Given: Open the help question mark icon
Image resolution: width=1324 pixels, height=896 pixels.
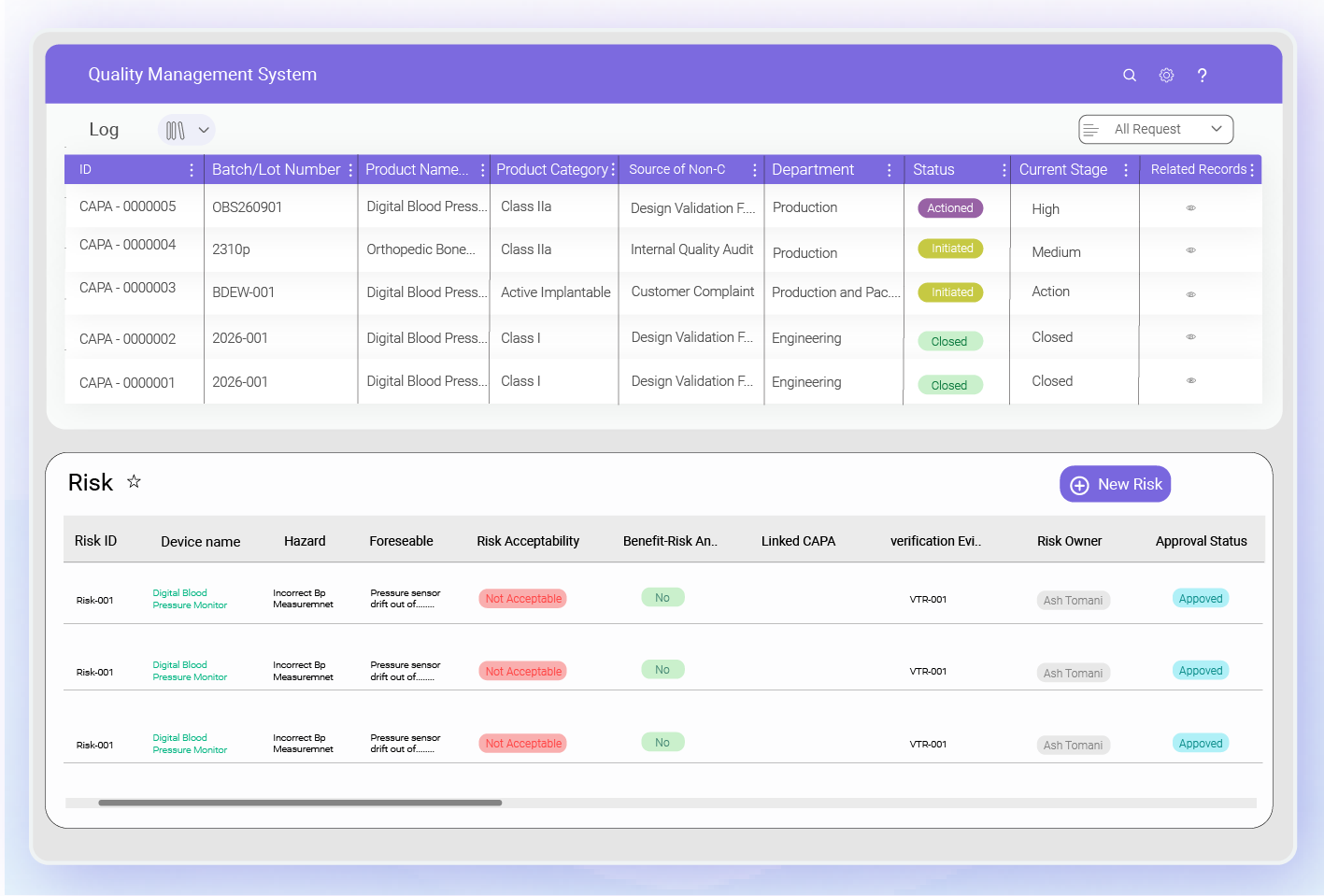Looking at the screenshot, I should click(1203, 76).
